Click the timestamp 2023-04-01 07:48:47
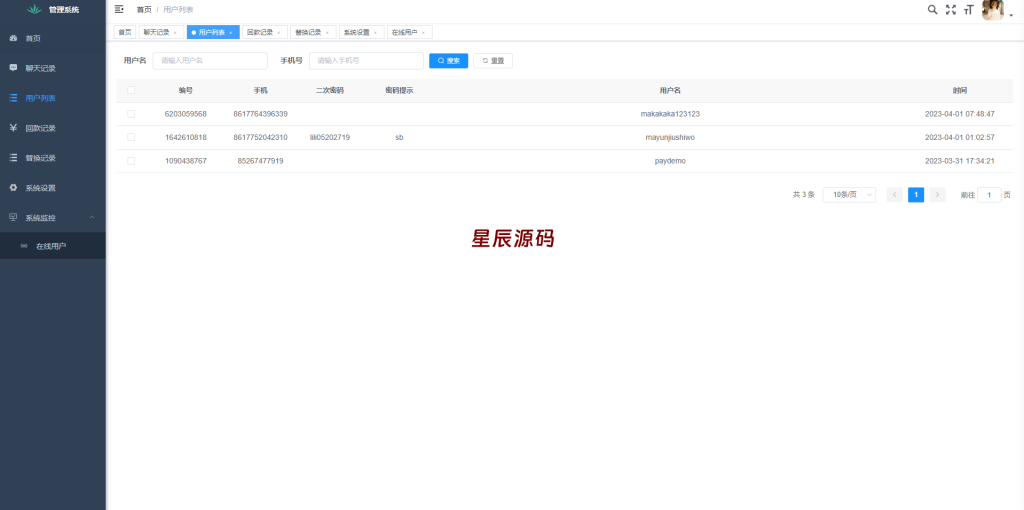Viewport: 1024px width, 510px height. point(959,114)
